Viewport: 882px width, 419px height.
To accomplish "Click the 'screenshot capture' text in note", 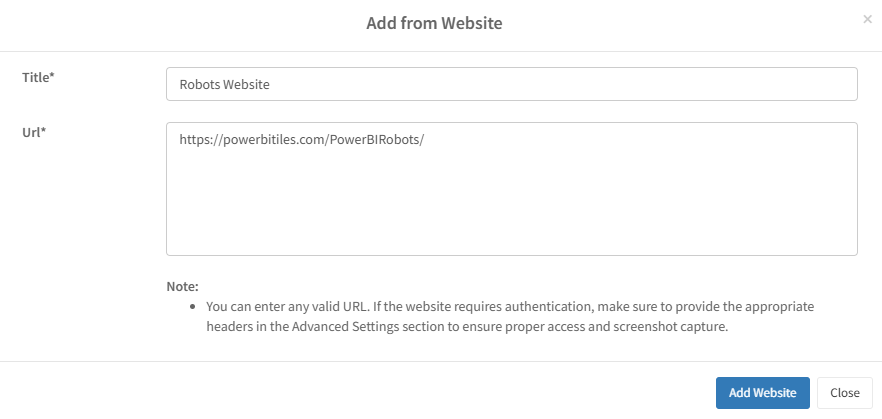I will [x=664, y=326].
